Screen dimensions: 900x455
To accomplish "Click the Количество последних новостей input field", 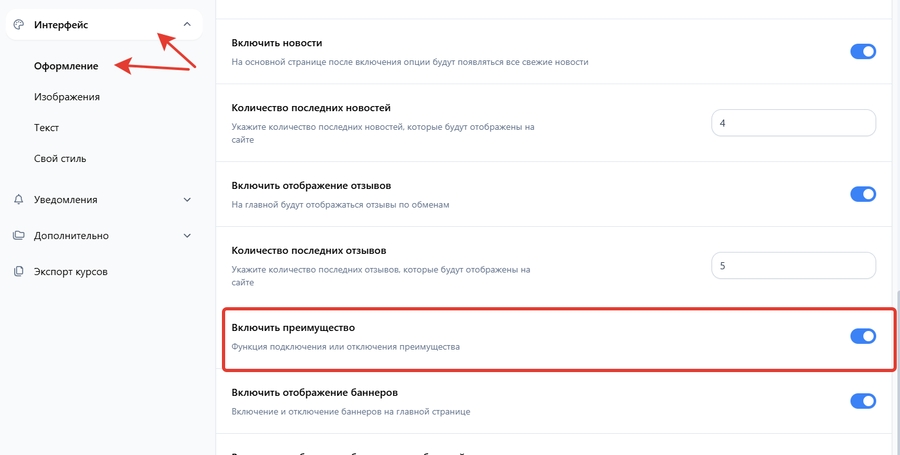I will pos(793,122).
